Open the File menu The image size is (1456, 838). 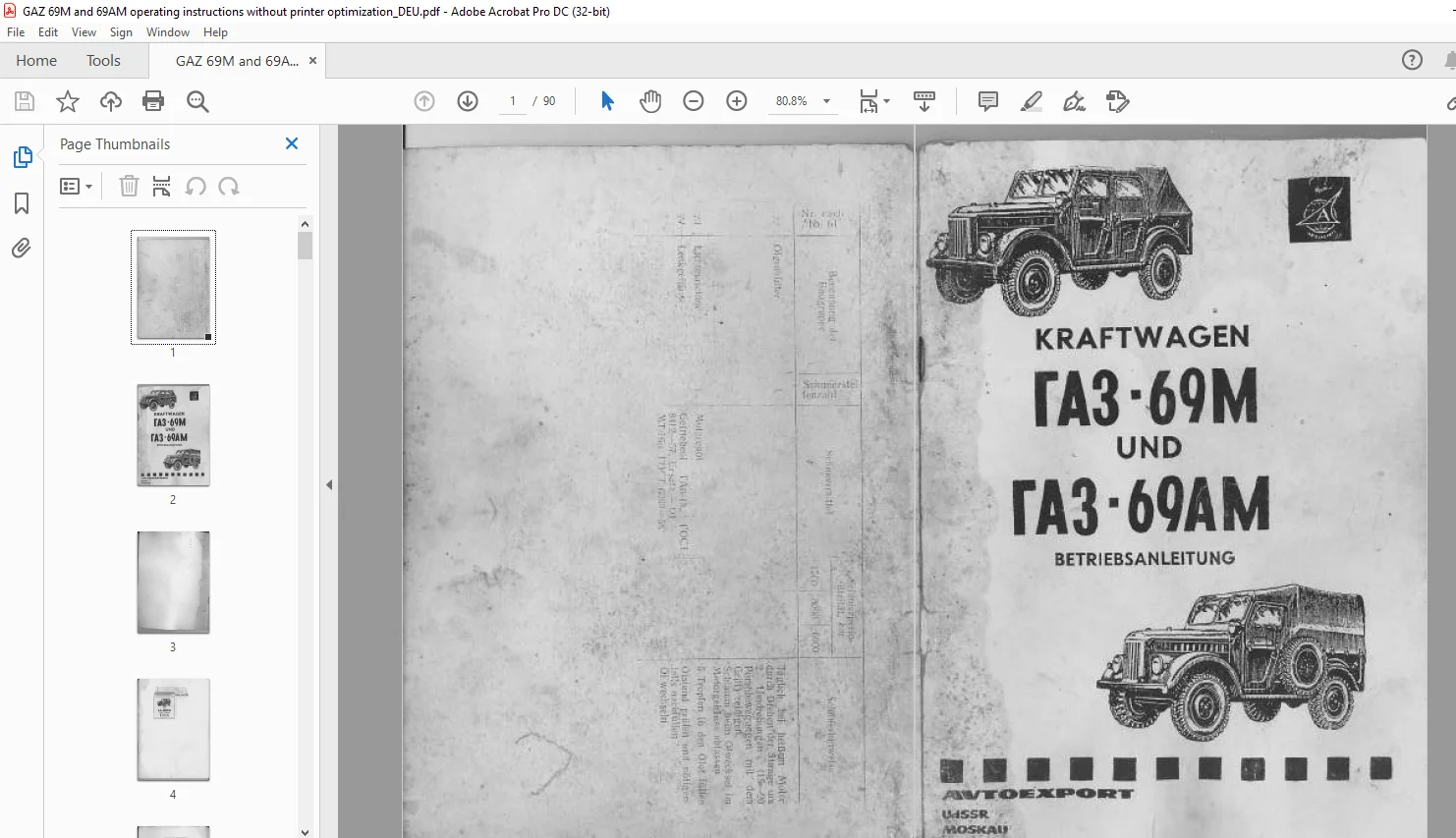pyautogui.click(x=16, y=32)
